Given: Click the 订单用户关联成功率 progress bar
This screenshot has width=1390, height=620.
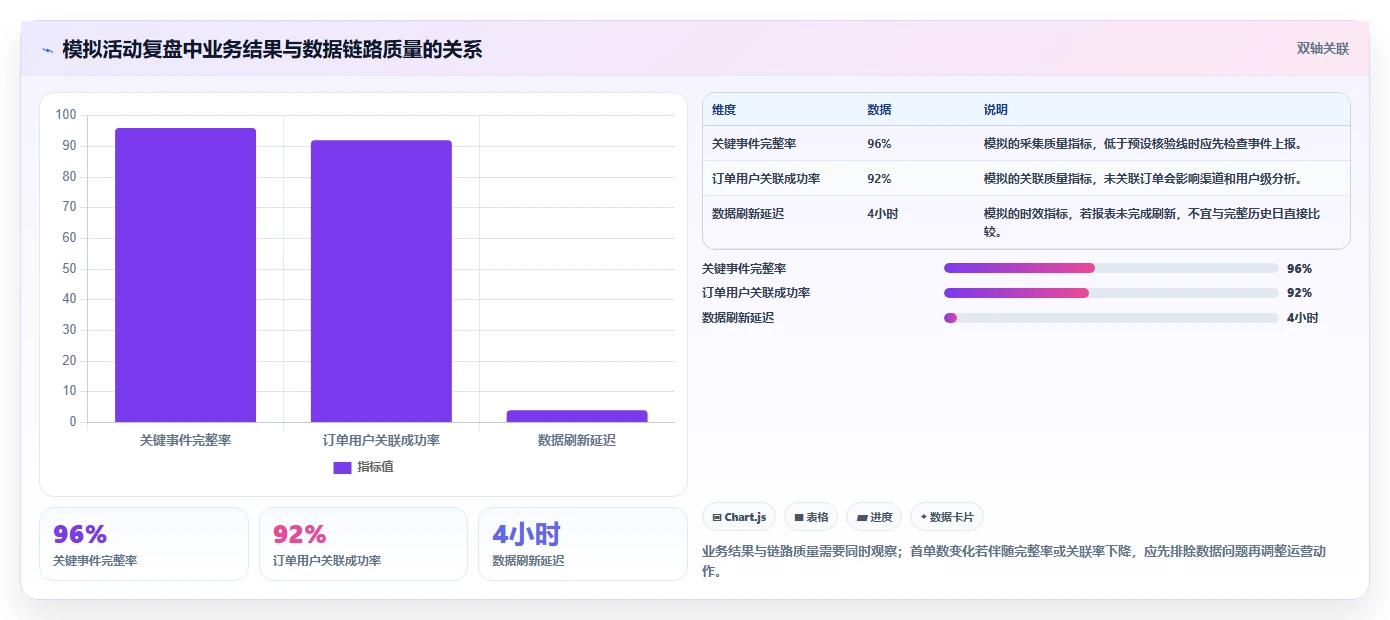Looking at the screenshot, I should click(1111, 293).
